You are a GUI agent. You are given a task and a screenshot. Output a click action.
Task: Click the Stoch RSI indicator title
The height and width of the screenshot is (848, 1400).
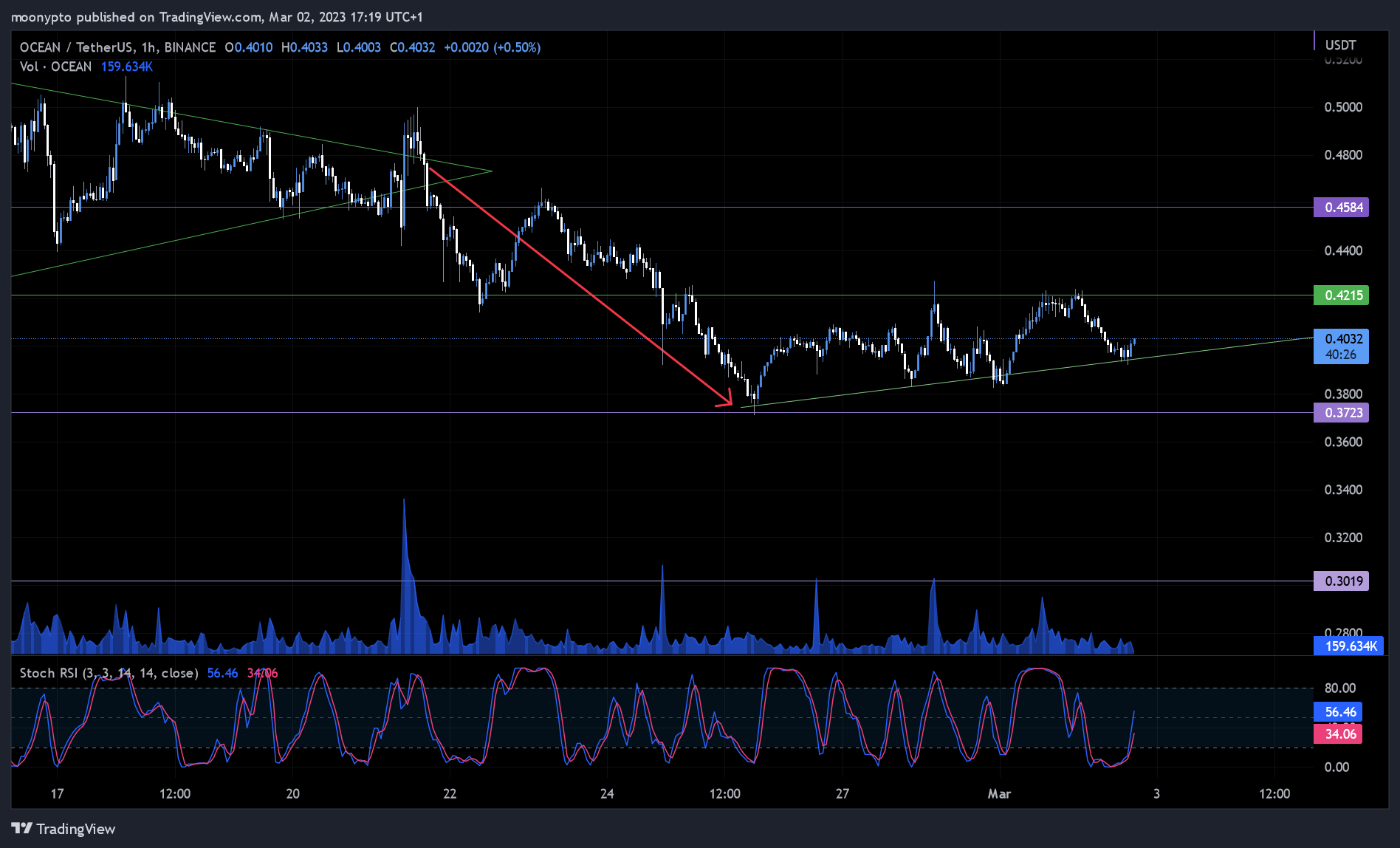[109, 673]
